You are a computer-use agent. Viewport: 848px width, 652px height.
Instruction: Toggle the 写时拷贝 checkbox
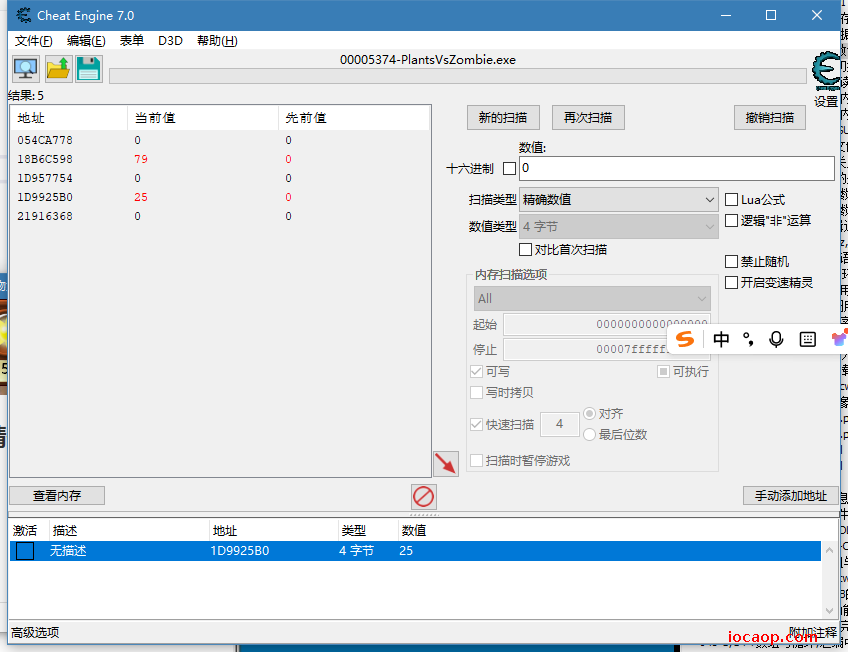[x=476, y=392]
